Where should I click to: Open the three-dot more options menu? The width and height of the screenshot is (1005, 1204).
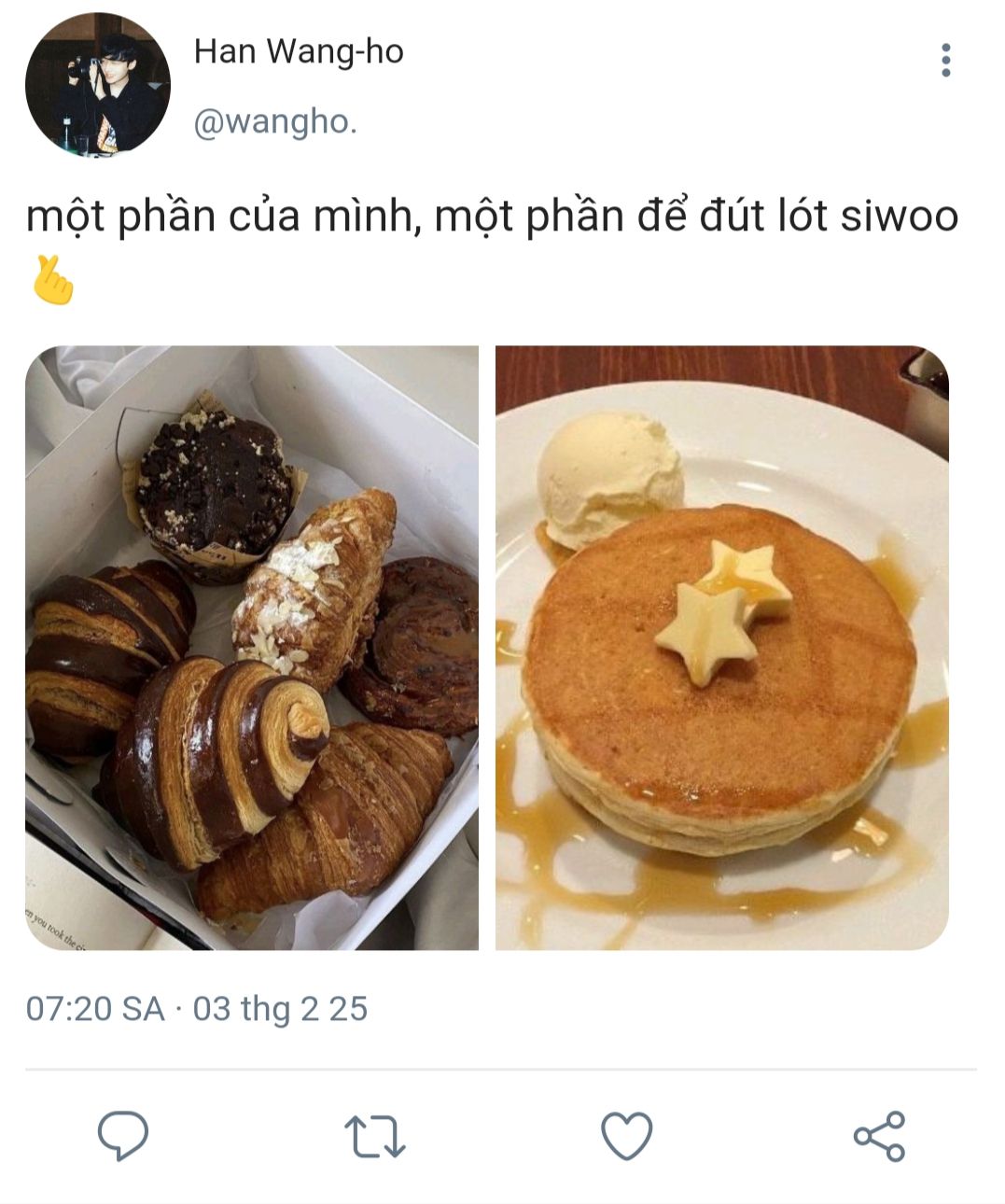pos(946,60)
